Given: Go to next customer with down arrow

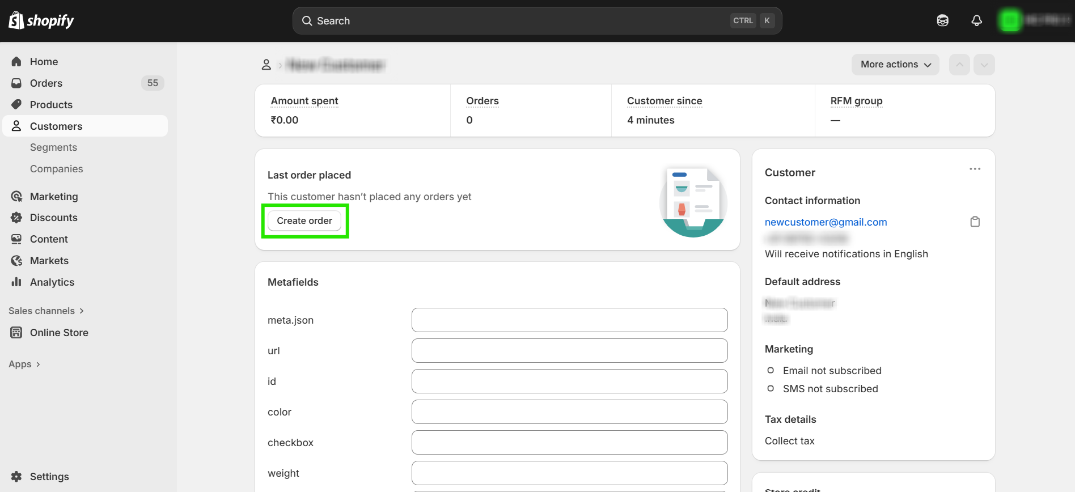Looking at the screenshot, I should click(985, 65).
